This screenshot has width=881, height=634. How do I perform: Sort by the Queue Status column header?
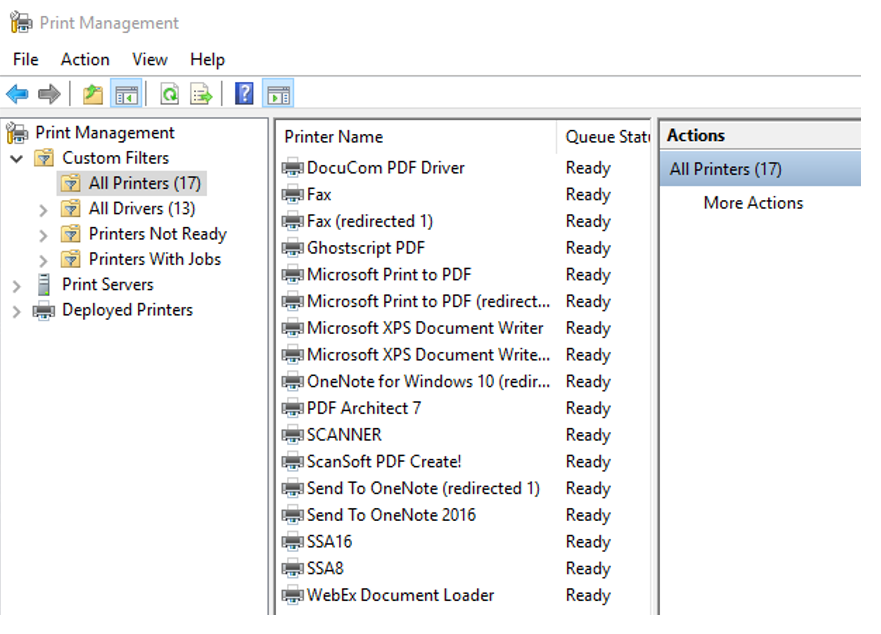coord(607,137)
